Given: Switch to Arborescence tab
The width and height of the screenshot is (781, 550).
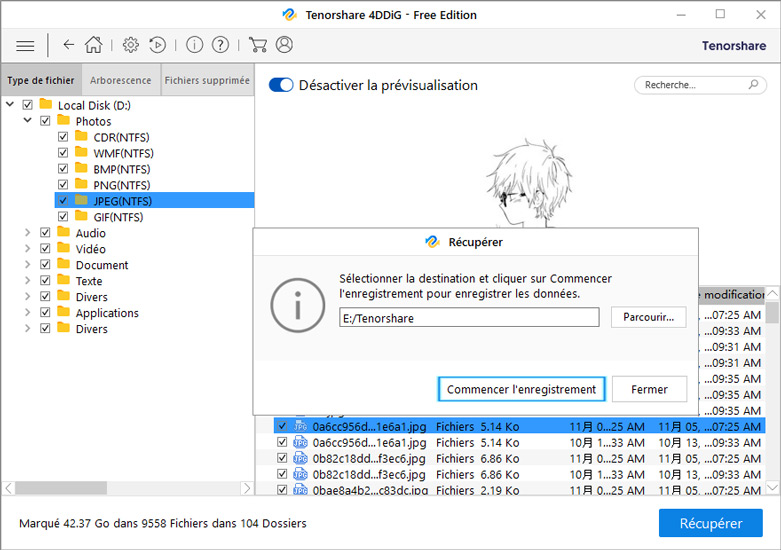Looking at the screenshot, I should (121, 80).
